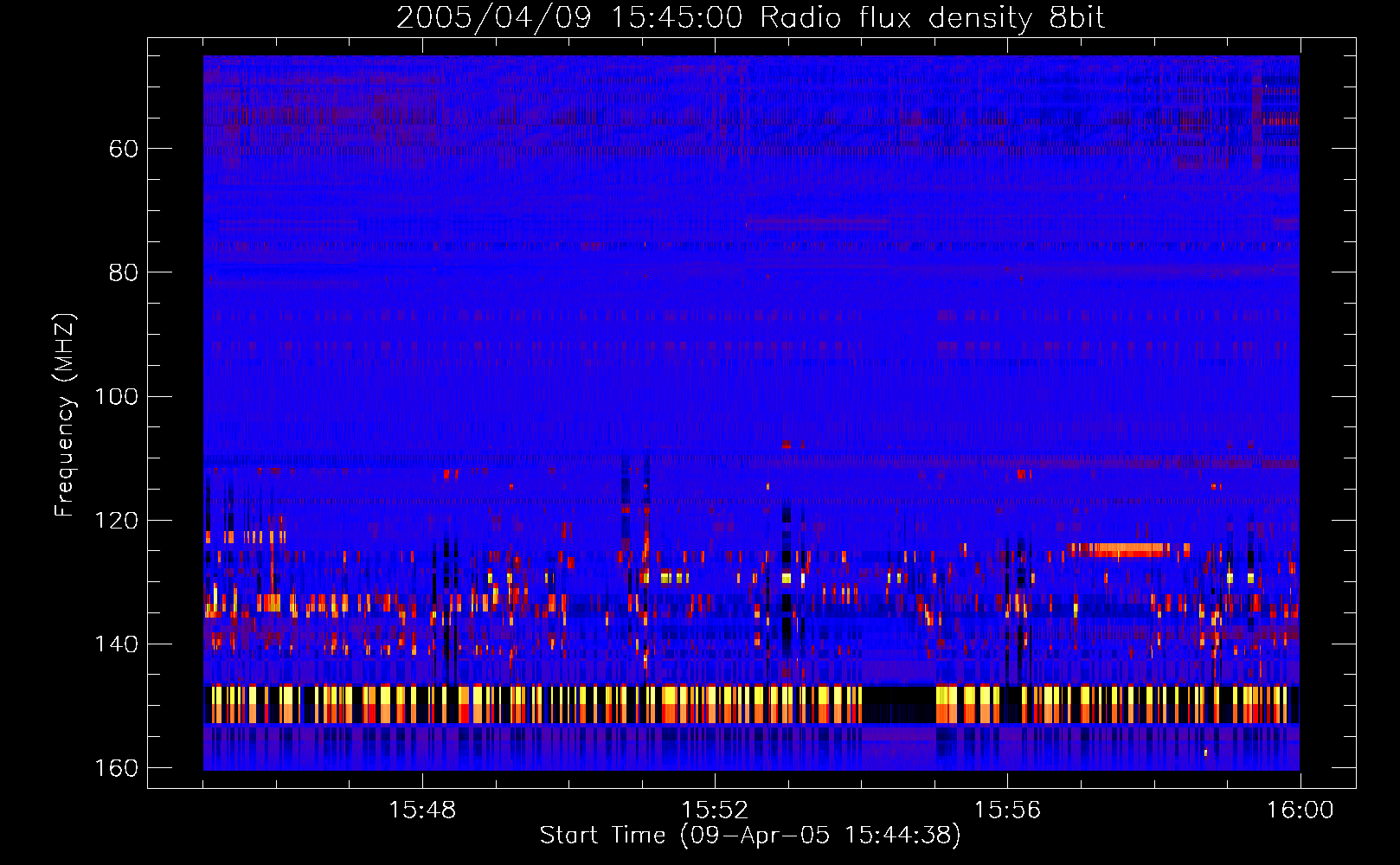Image resolution: width=1400 pixels, height=865 pixels.
Task: Click the black data gap in the bright 150 MHz band
Action: 899,704
